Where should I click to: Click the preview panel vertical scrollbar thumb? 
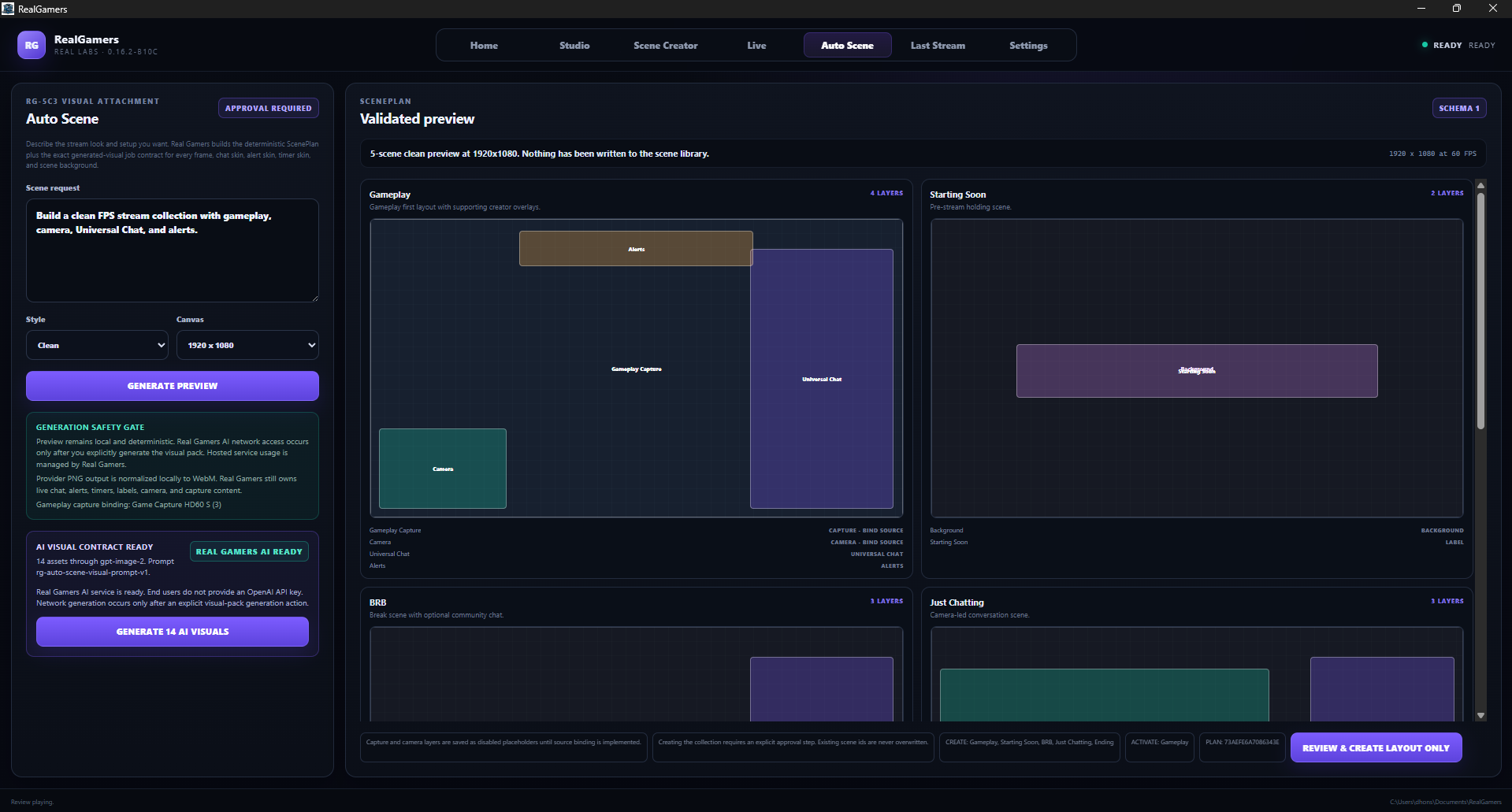(1480, 311)
